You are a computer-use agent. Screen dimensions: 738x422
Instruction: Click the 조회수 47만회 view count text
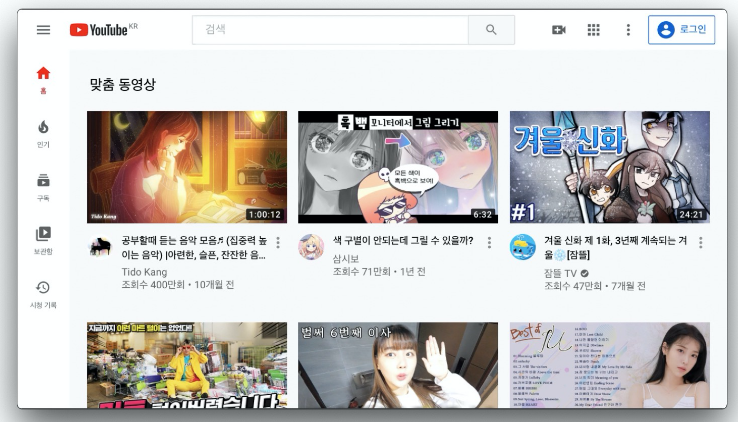pos(573,286)
